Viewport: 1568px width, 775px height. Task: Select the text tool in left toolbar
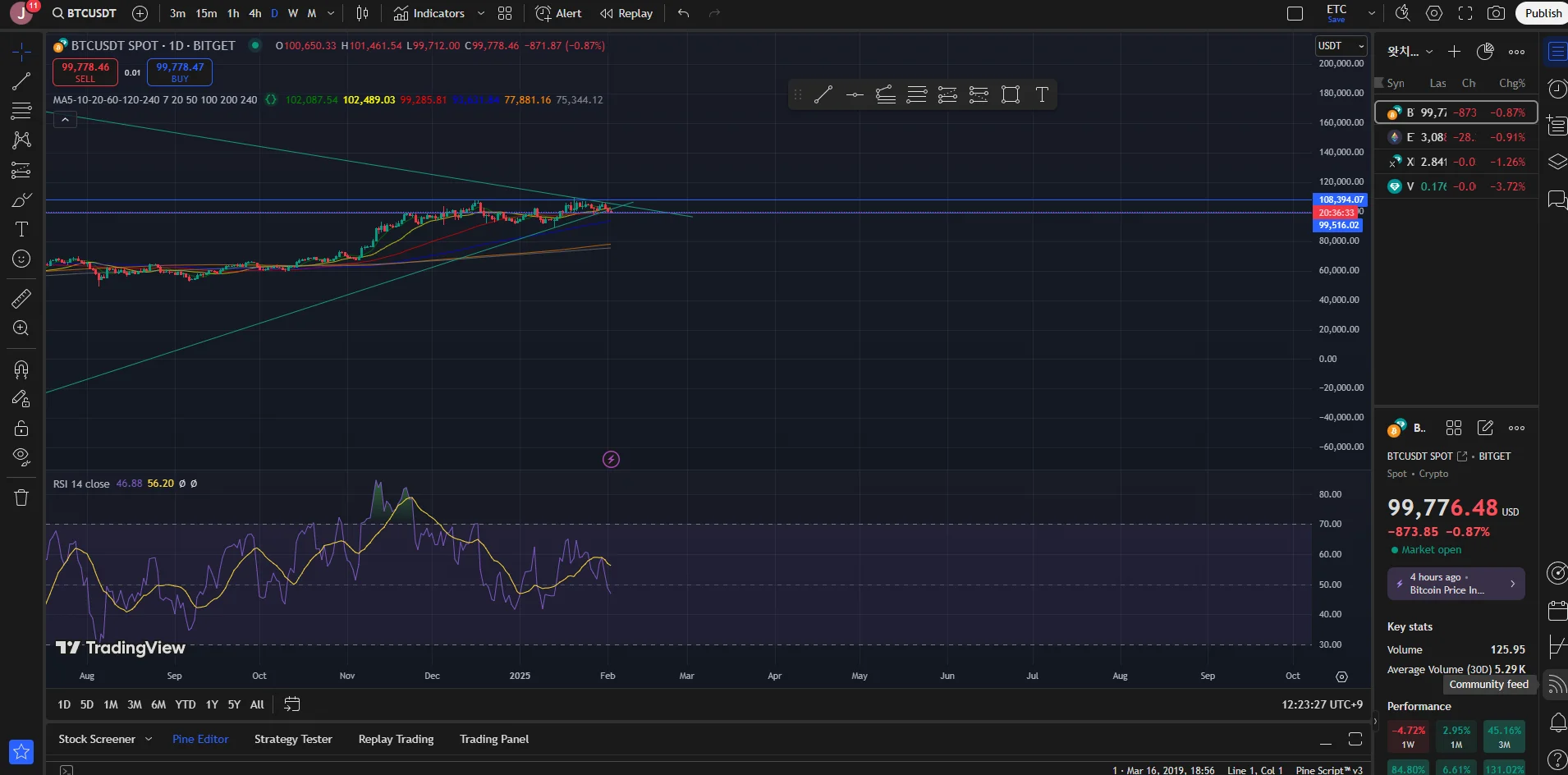pos(21,229)
